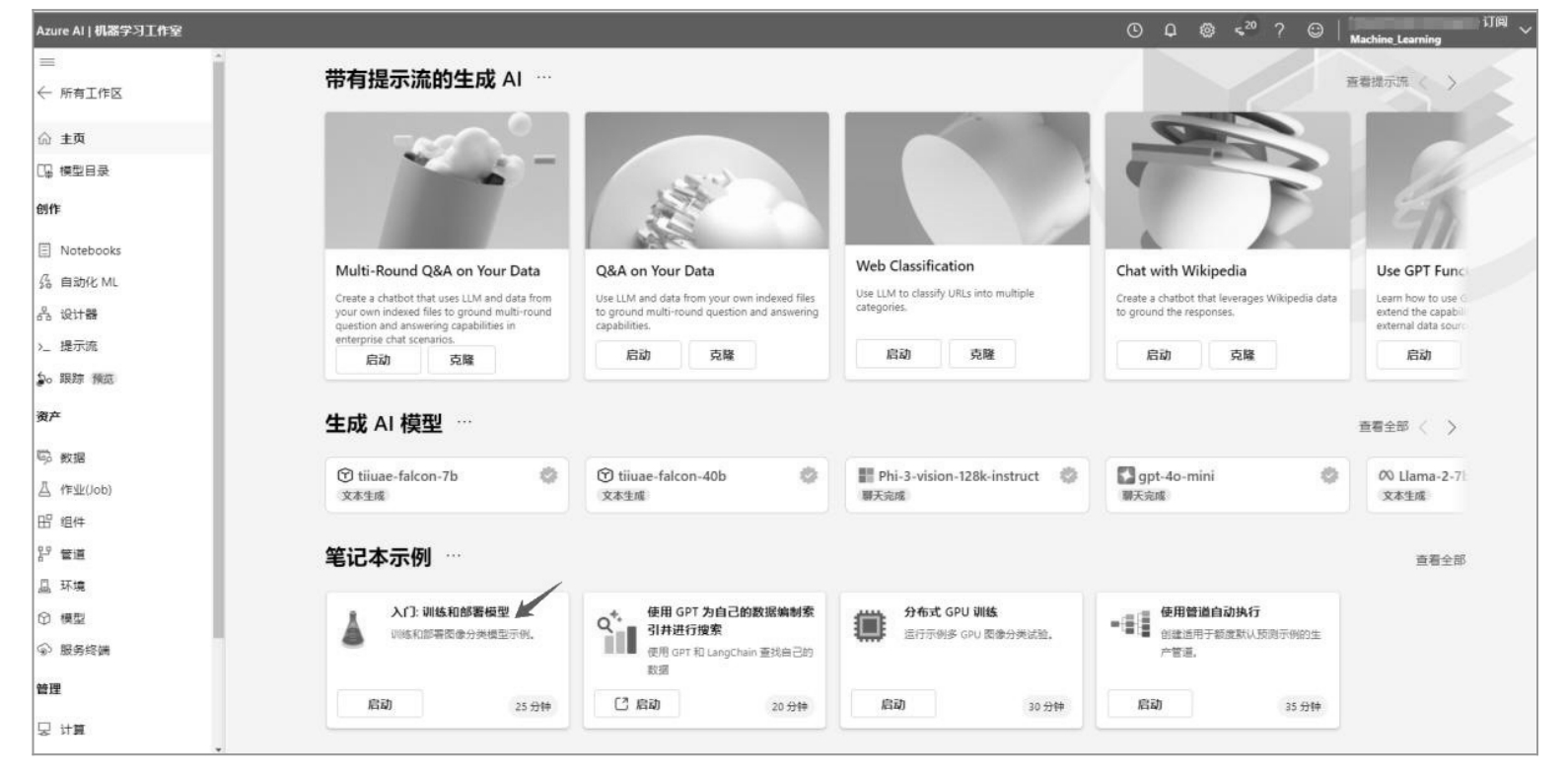Show previous AI models with left chevron

(1423, 428)
